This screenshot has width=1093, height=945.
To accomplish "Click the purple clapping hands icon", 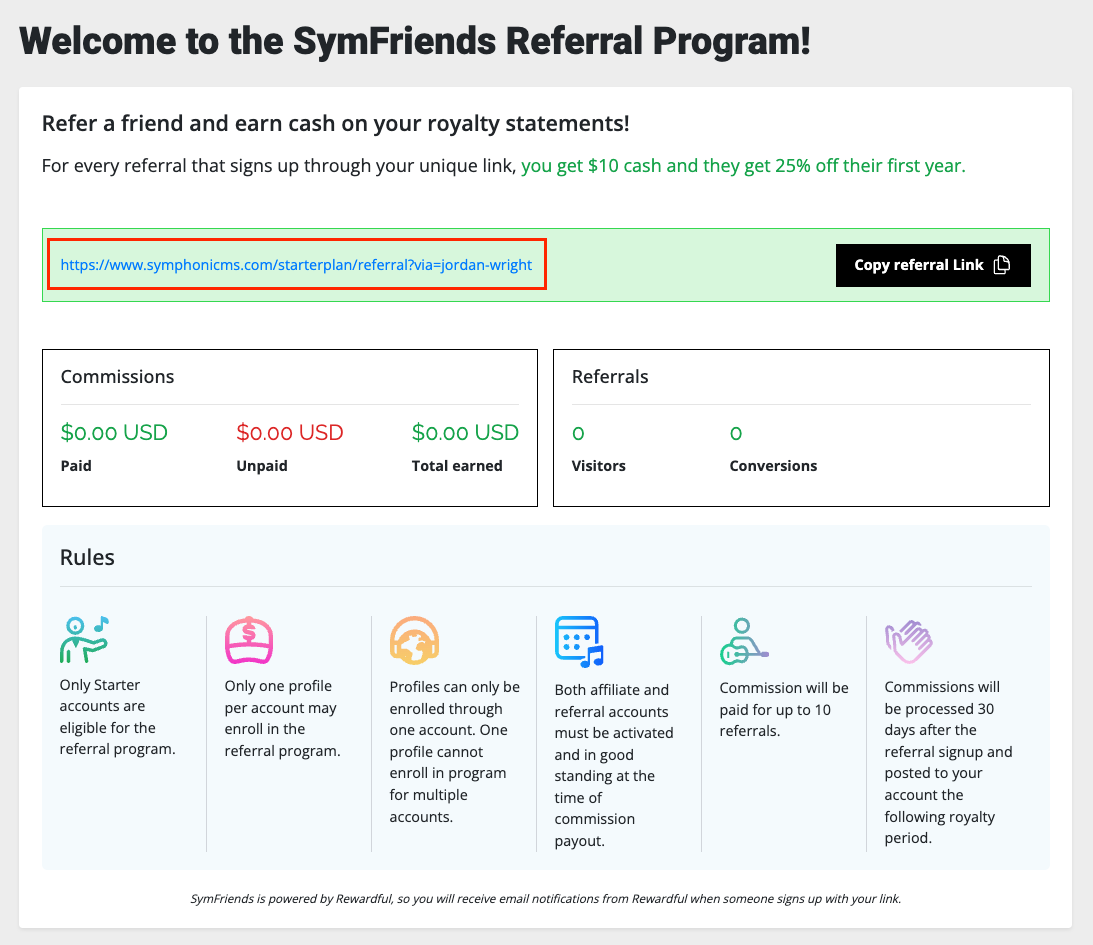I will [x=909, y=641].
